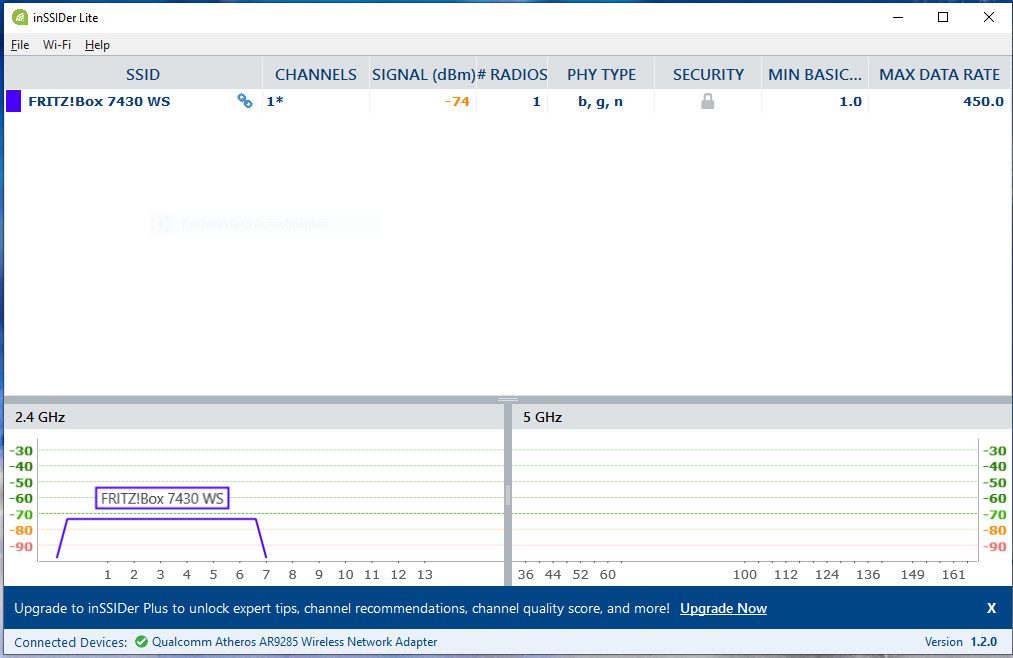Image resolution: width=1013 pixels, height=658 pixels.
Task: Click the max data rate value 450.0
Action: coord(983,101)
